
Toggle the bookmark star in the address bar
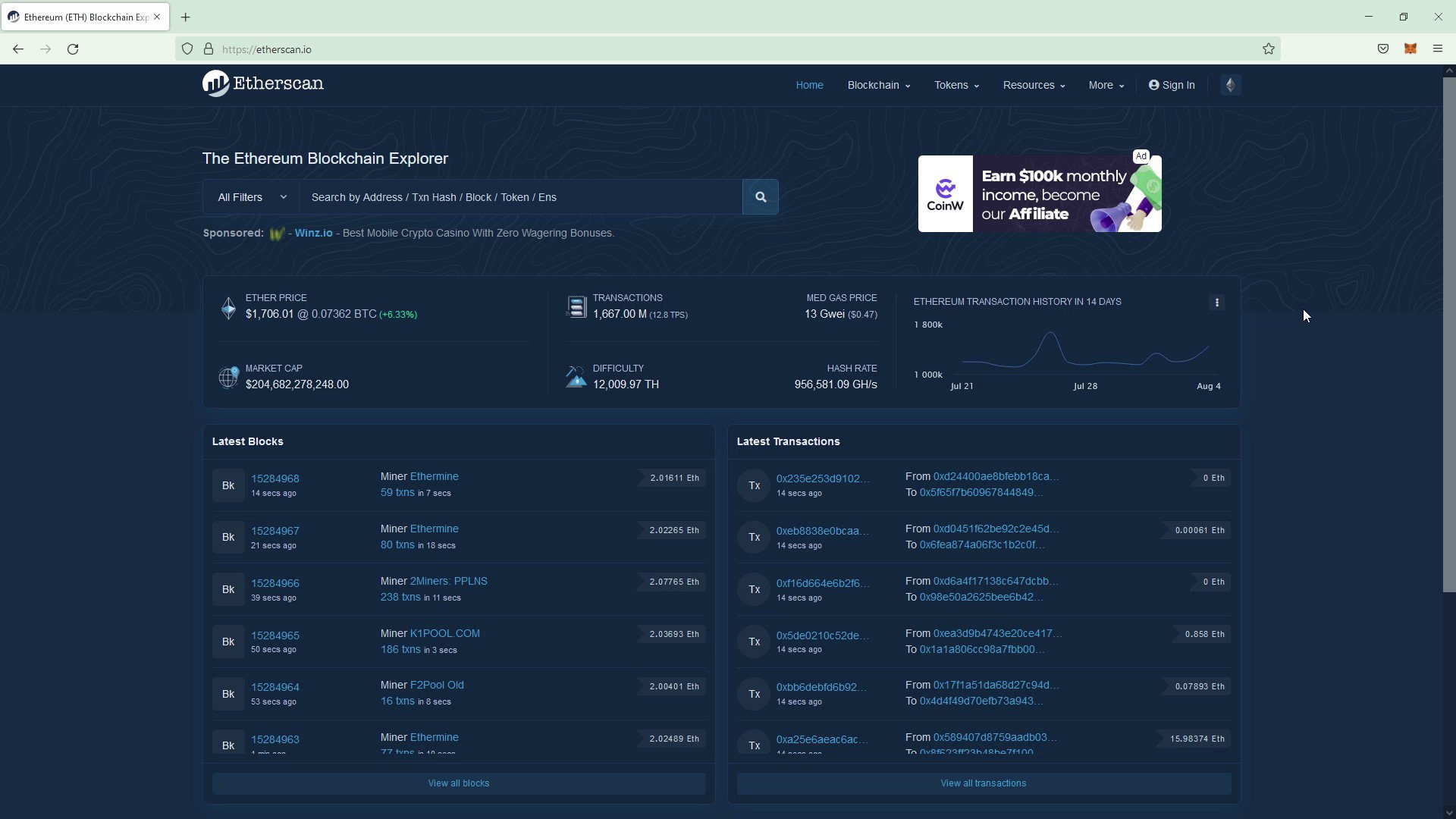(x=1269, y=49)
